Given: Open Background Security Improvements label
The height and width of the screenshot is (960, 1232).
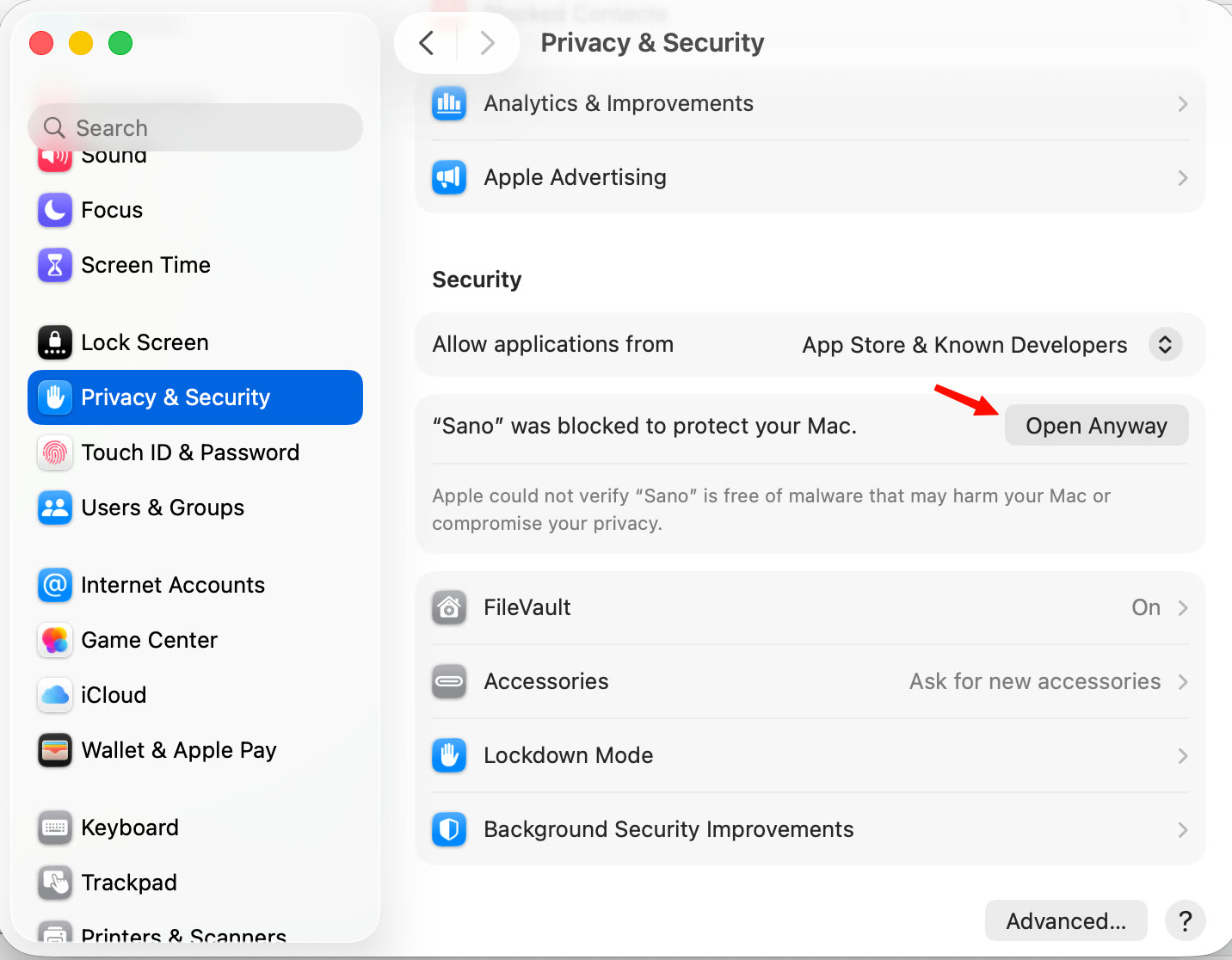Looking at the screenshot, I should click(x=668, y=829).
